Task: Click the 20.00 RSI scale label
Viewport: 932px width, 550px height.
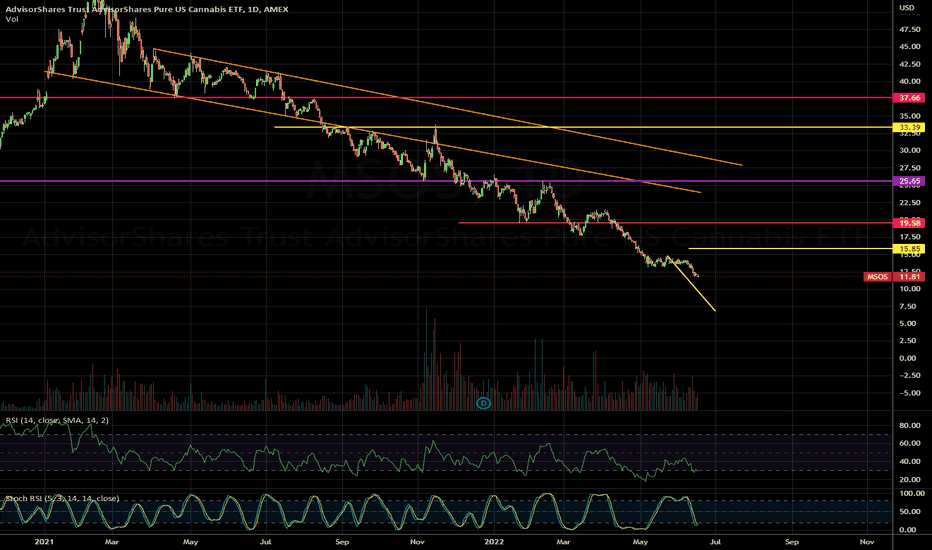Action: pos(910,479)
